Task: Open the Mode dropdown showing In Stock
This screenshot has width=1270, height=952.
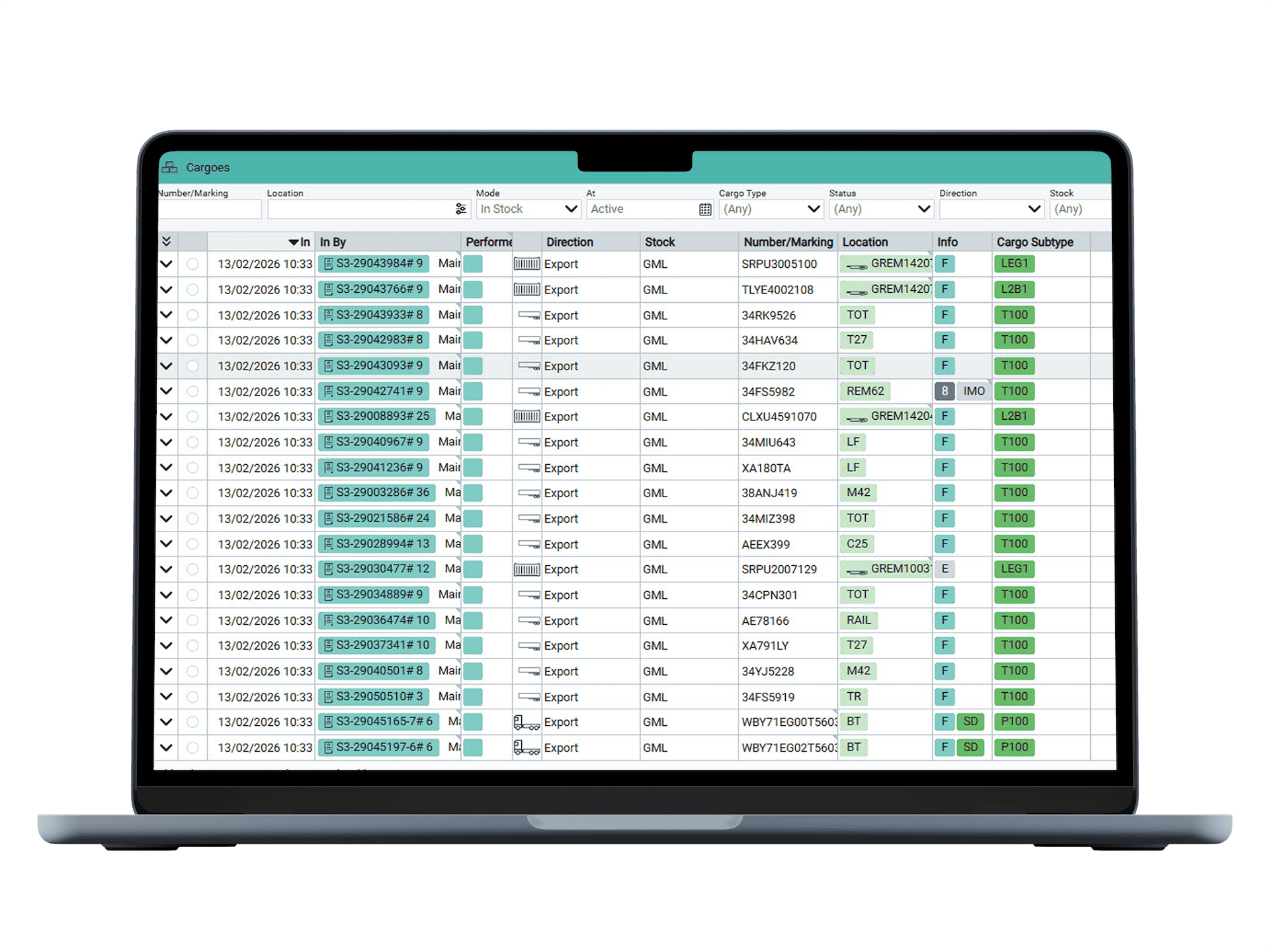Action: pyautogui.click(x=529, y=210)
